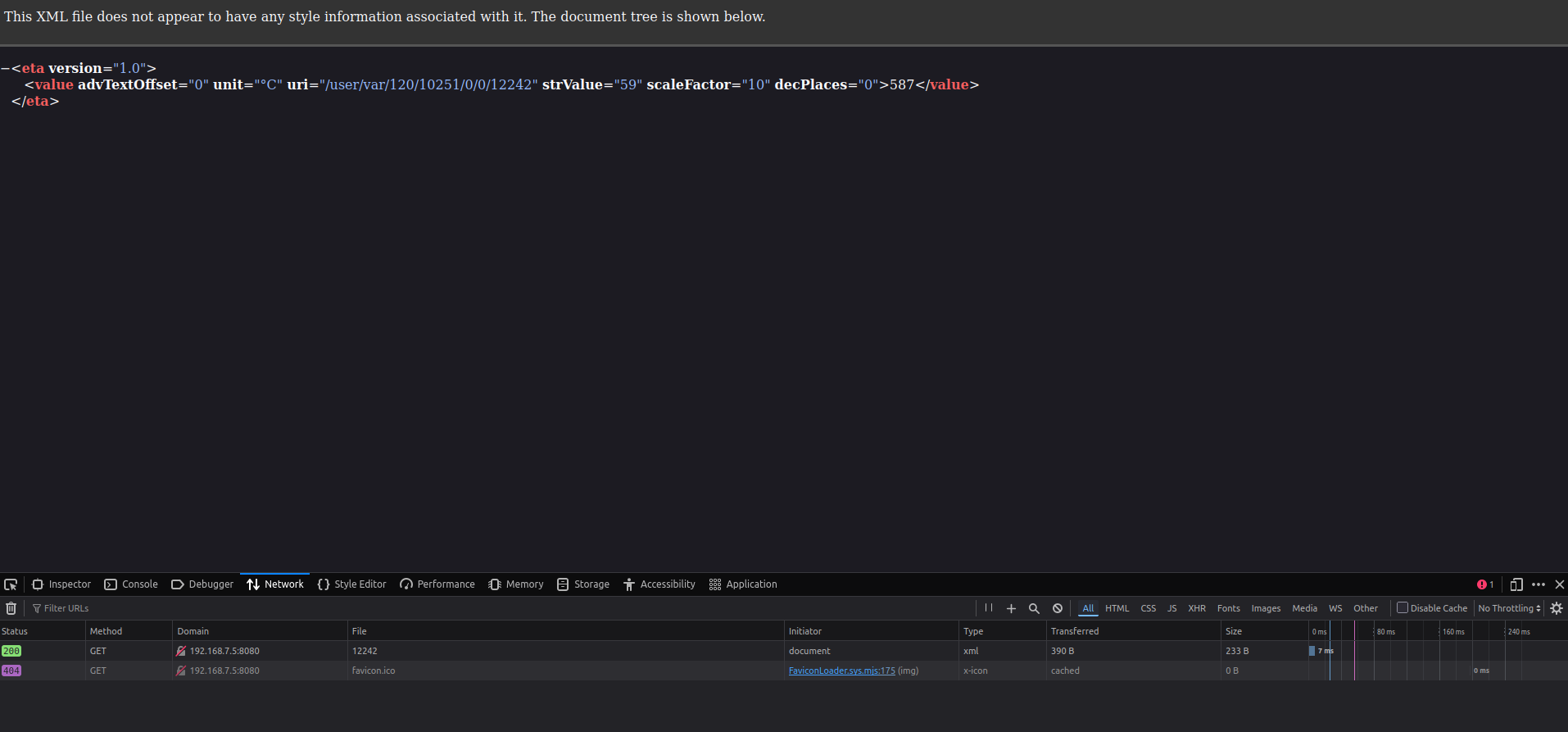Select the 12242 request row
This screenshot has height=732, width=1568.
point(784,651)
